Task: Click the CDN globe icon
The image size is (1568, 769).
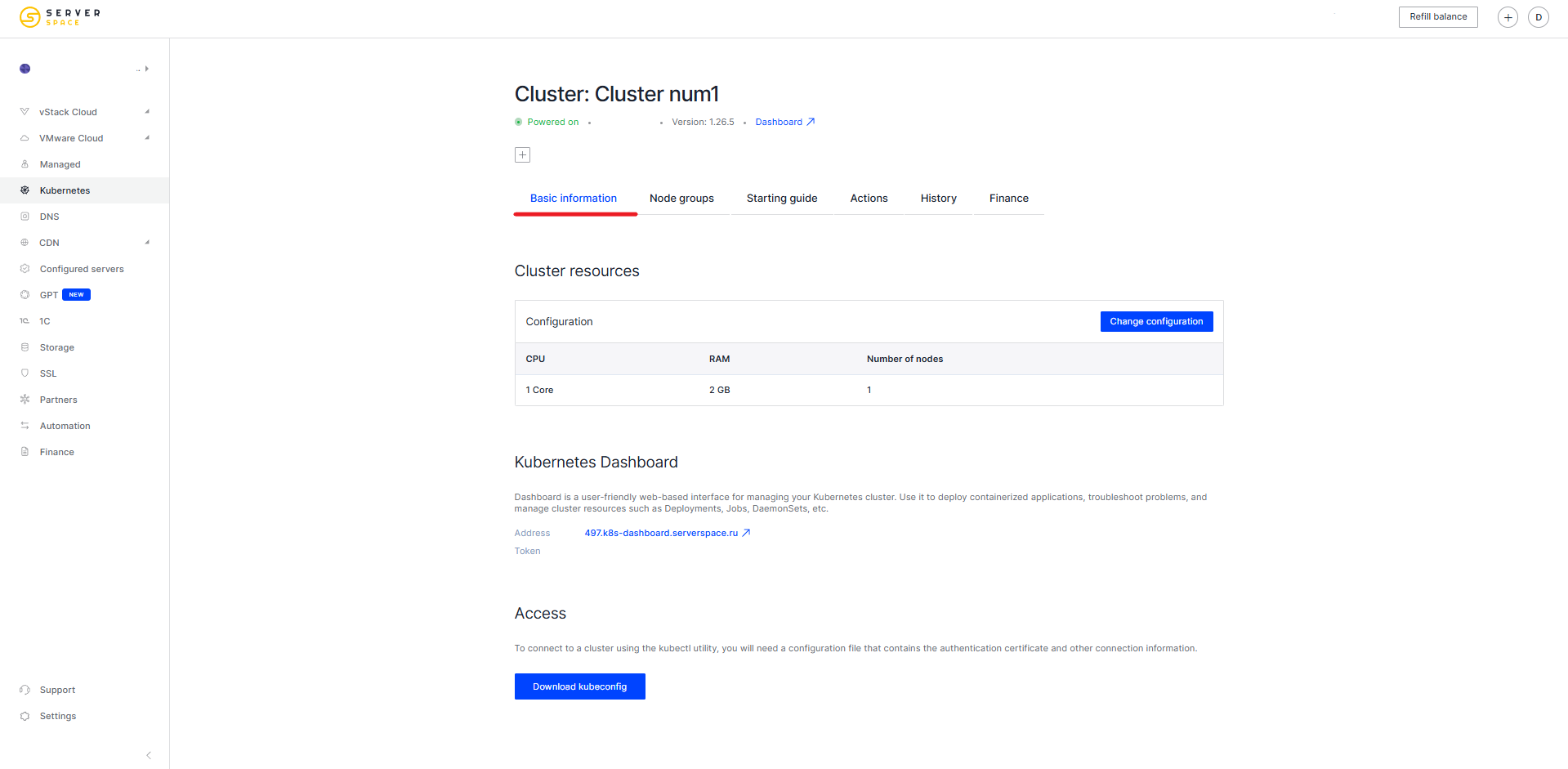Action: click(25, 243)
